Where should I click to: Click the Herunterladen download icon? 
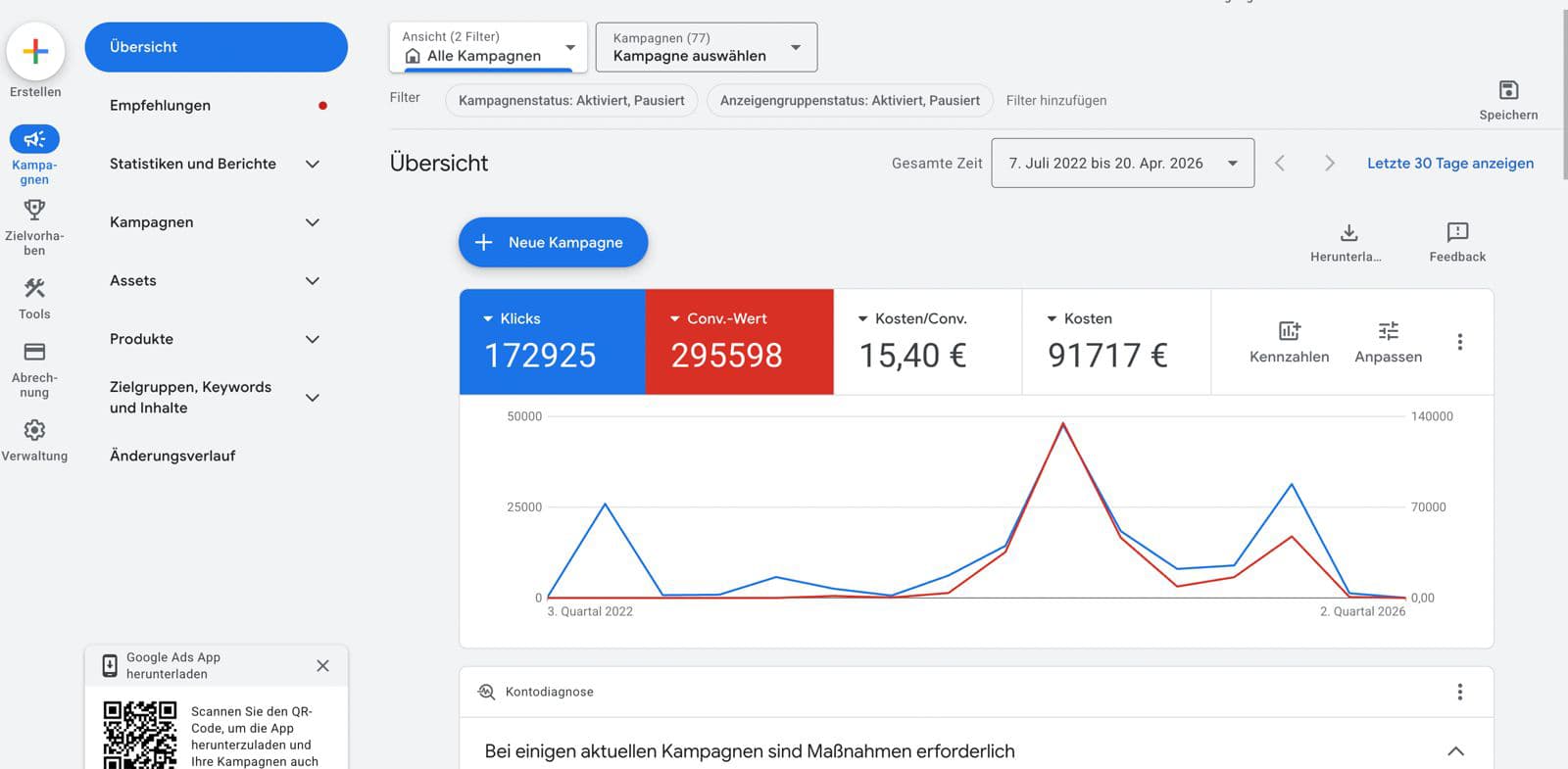click(1348, 232)
